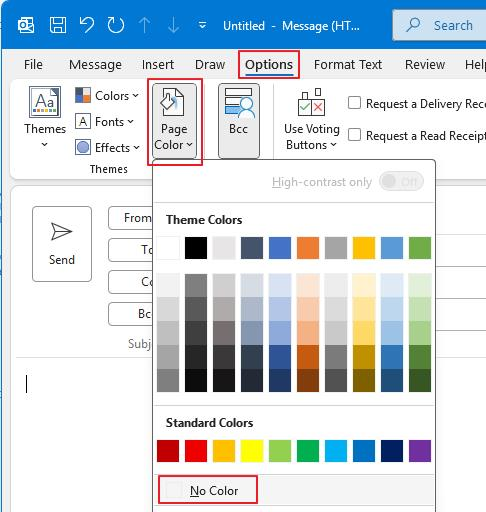The height and width of the screenshot is (512, 486).
Task: Select the purple standard color
Action: 420,451
